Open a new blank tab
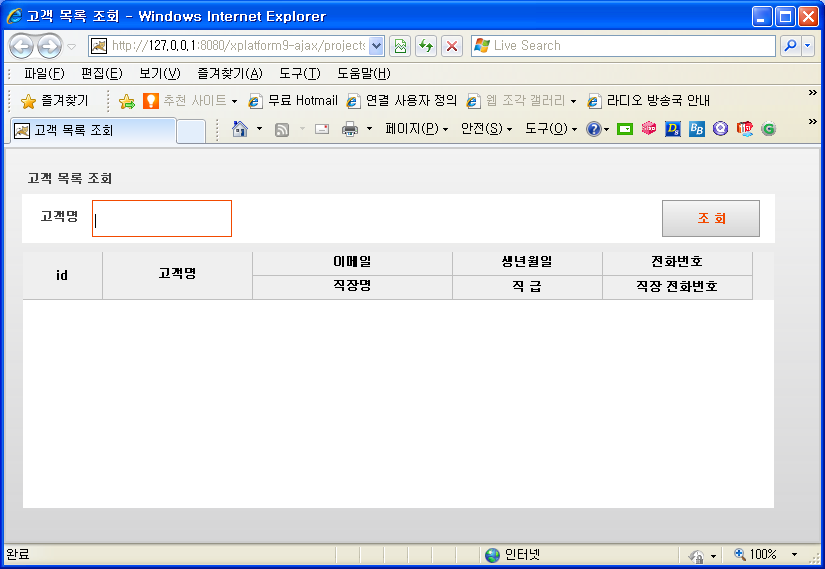Viewport: 825px width, 569px height. pos(191,132)
